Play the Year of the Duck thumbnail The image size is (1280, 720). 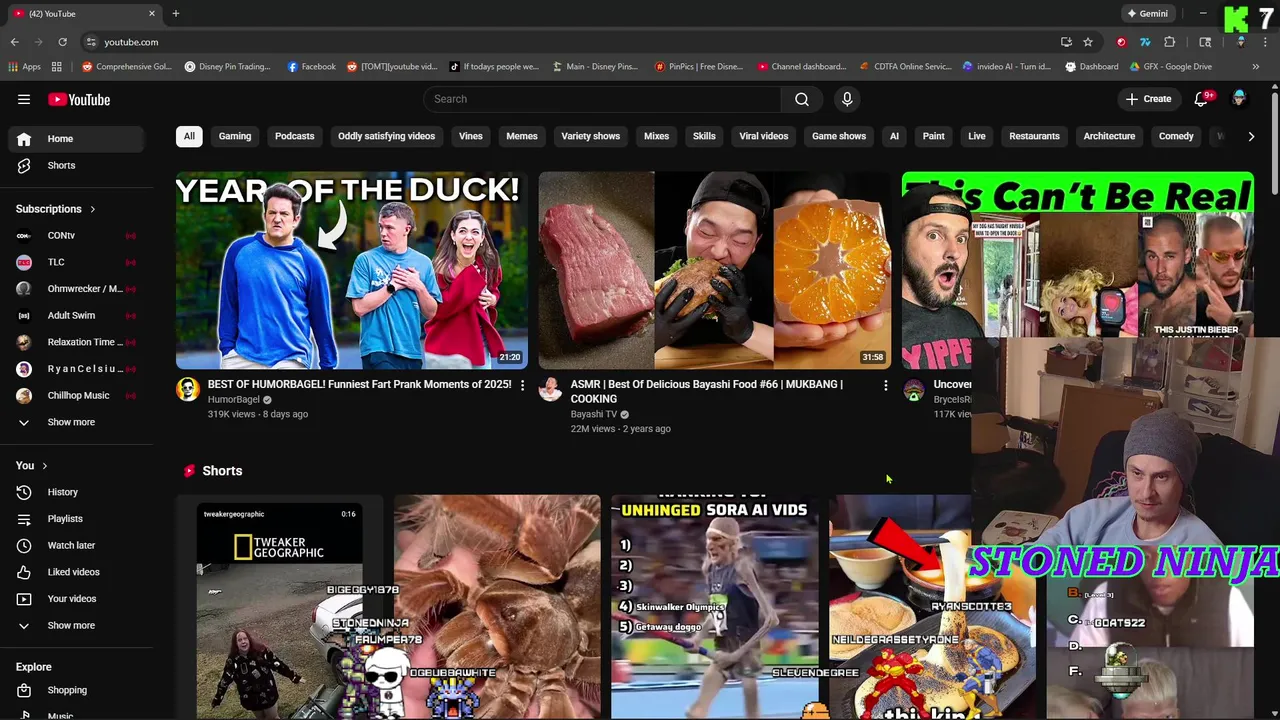tap(352, 271)
